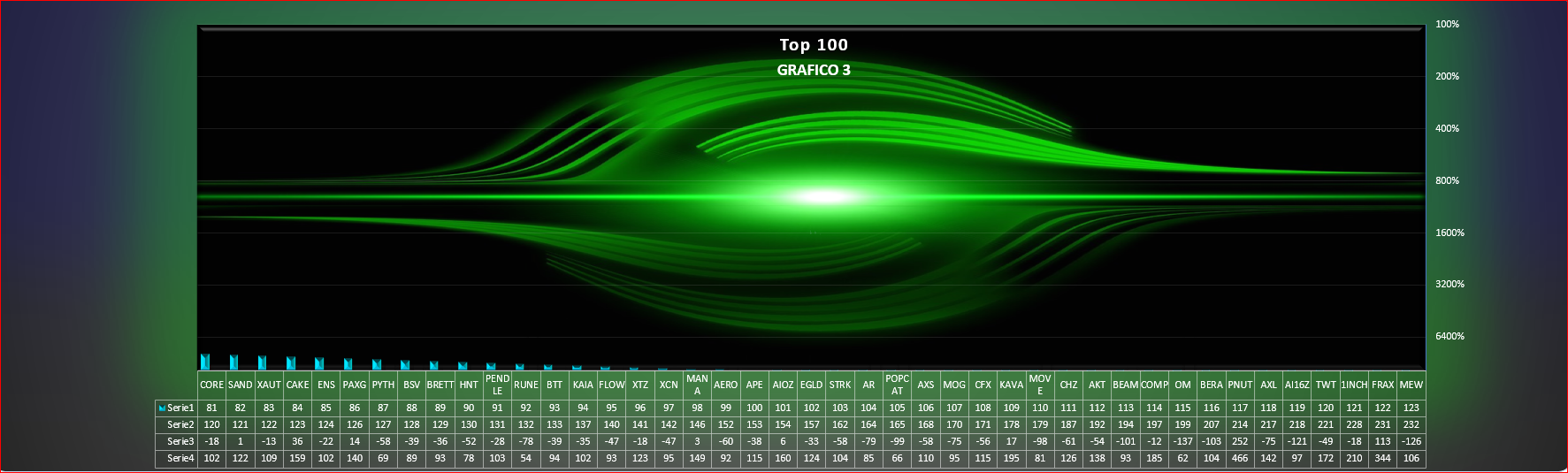This screenshot has height=473, width=1568.
Task: Click the 100% axis label
Action: point(1447,25)
